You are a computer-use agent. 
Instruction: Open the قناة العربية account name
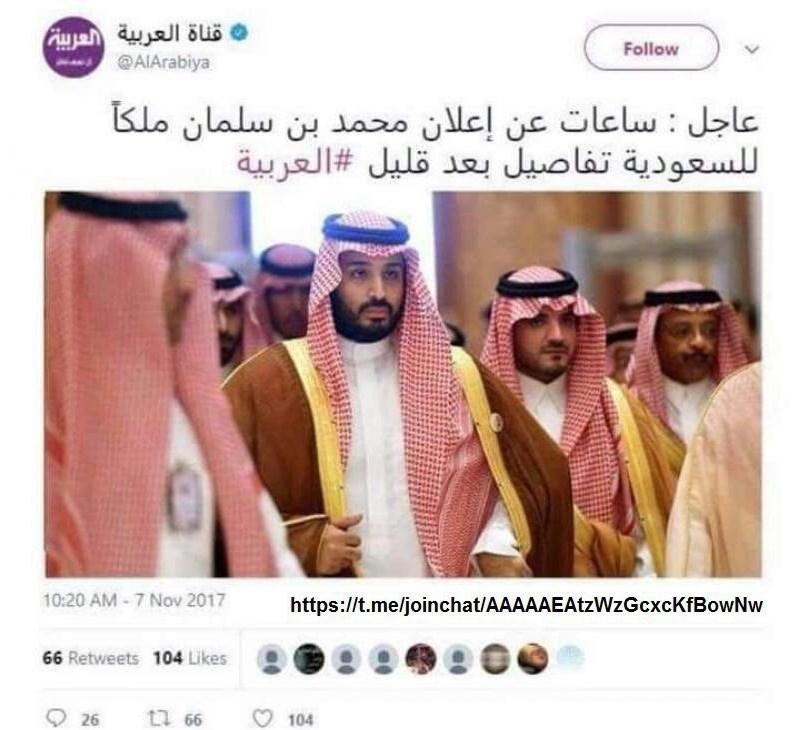click(170, 33)
